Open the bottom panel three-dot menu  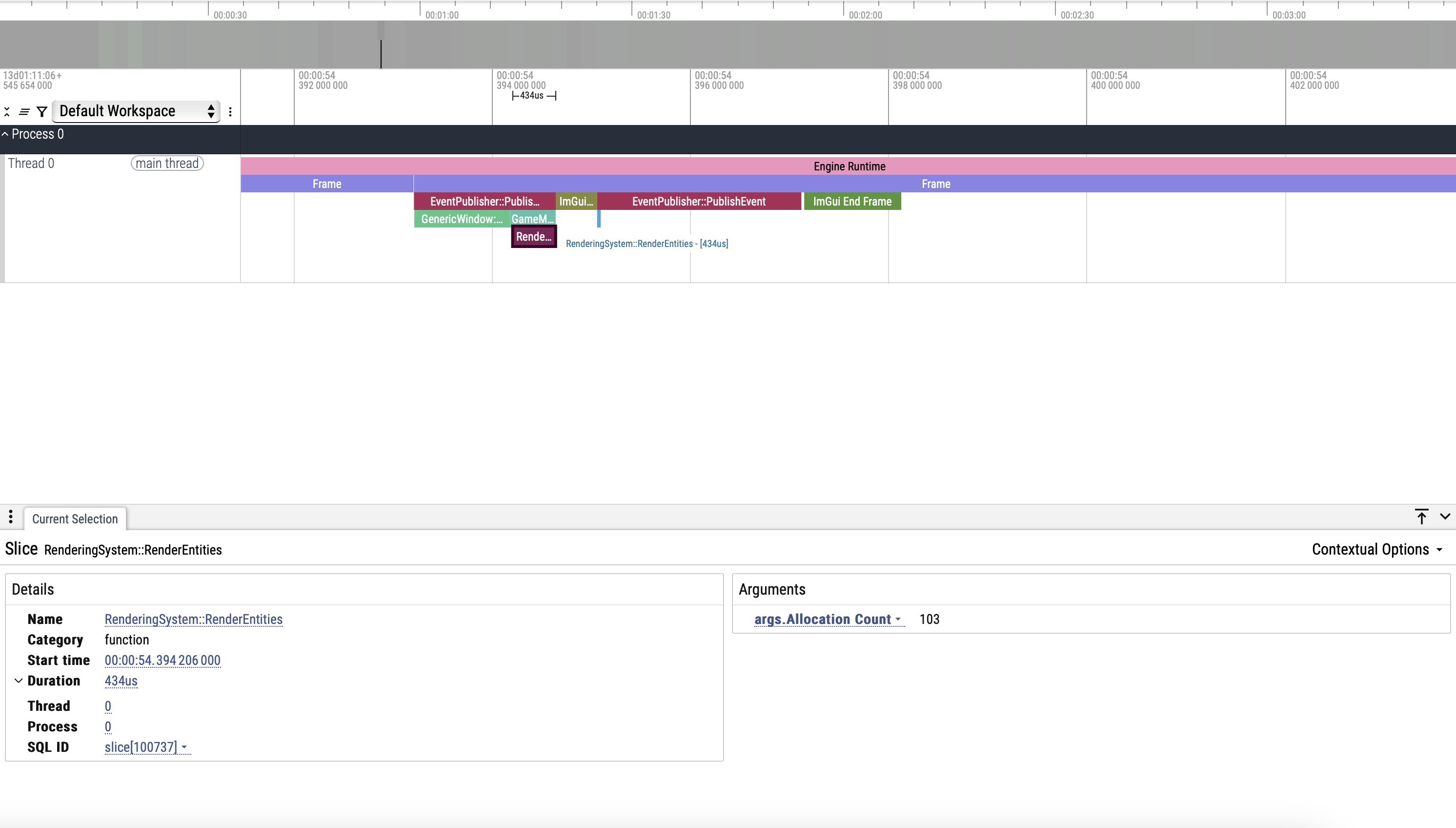tap(11, 517)
